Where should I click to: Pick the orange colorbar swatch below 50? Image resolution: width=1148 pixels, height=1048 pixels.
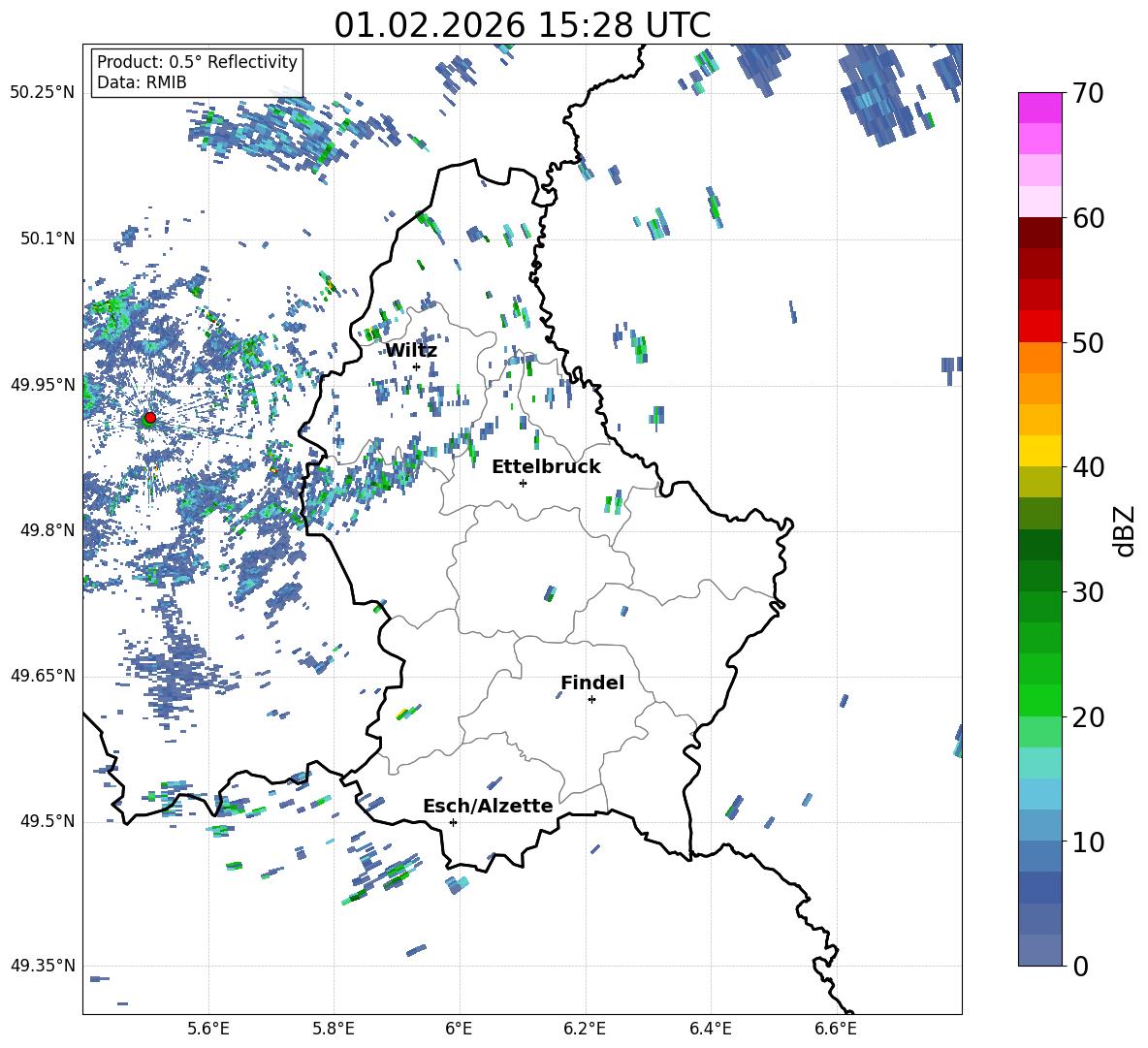(1039, 357)
